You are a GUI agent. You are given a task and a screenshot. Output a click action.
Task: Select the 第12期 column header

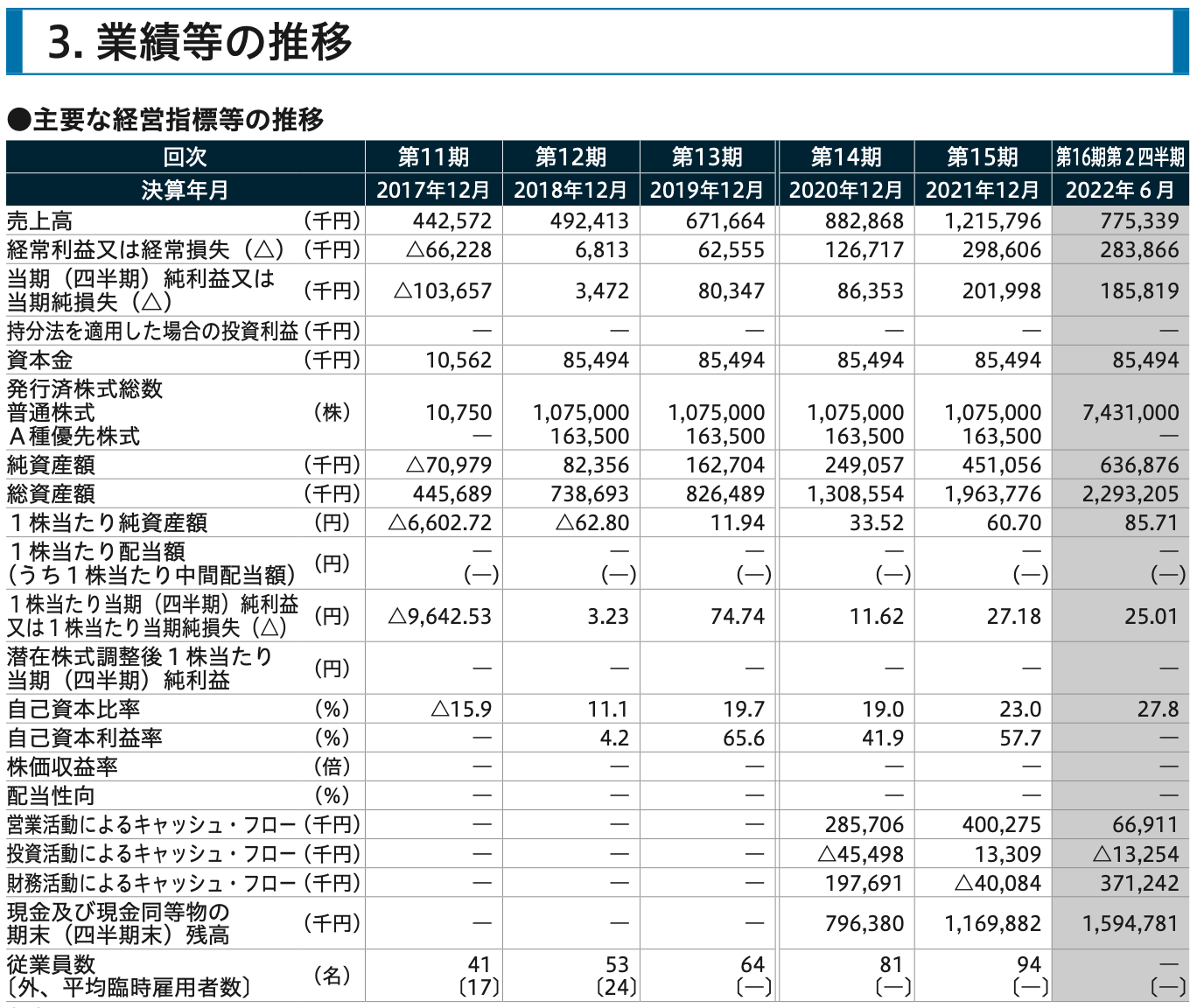[x=570, y=157]
